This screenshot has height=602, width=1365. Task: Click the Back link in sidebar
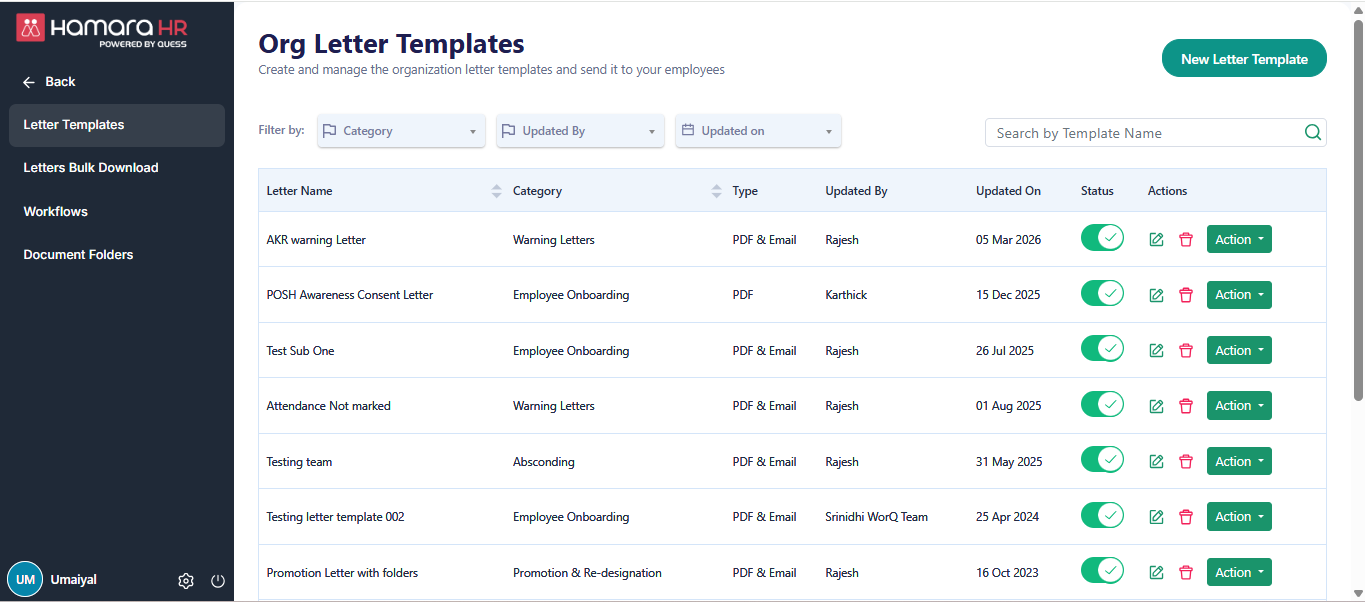tap(50, 82)
